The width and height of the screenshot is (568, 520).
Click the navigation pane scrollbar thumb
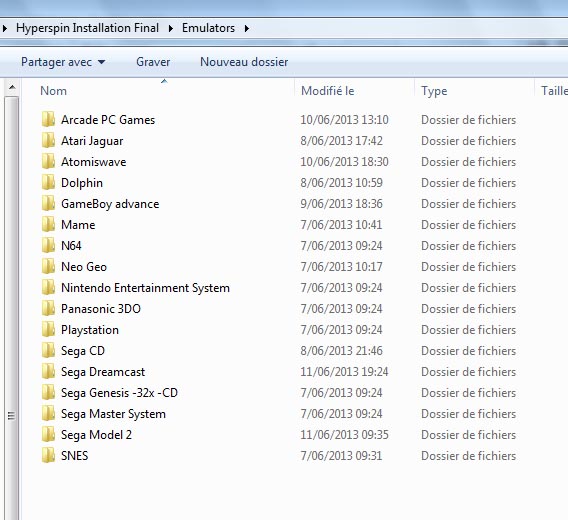point(12,308)
